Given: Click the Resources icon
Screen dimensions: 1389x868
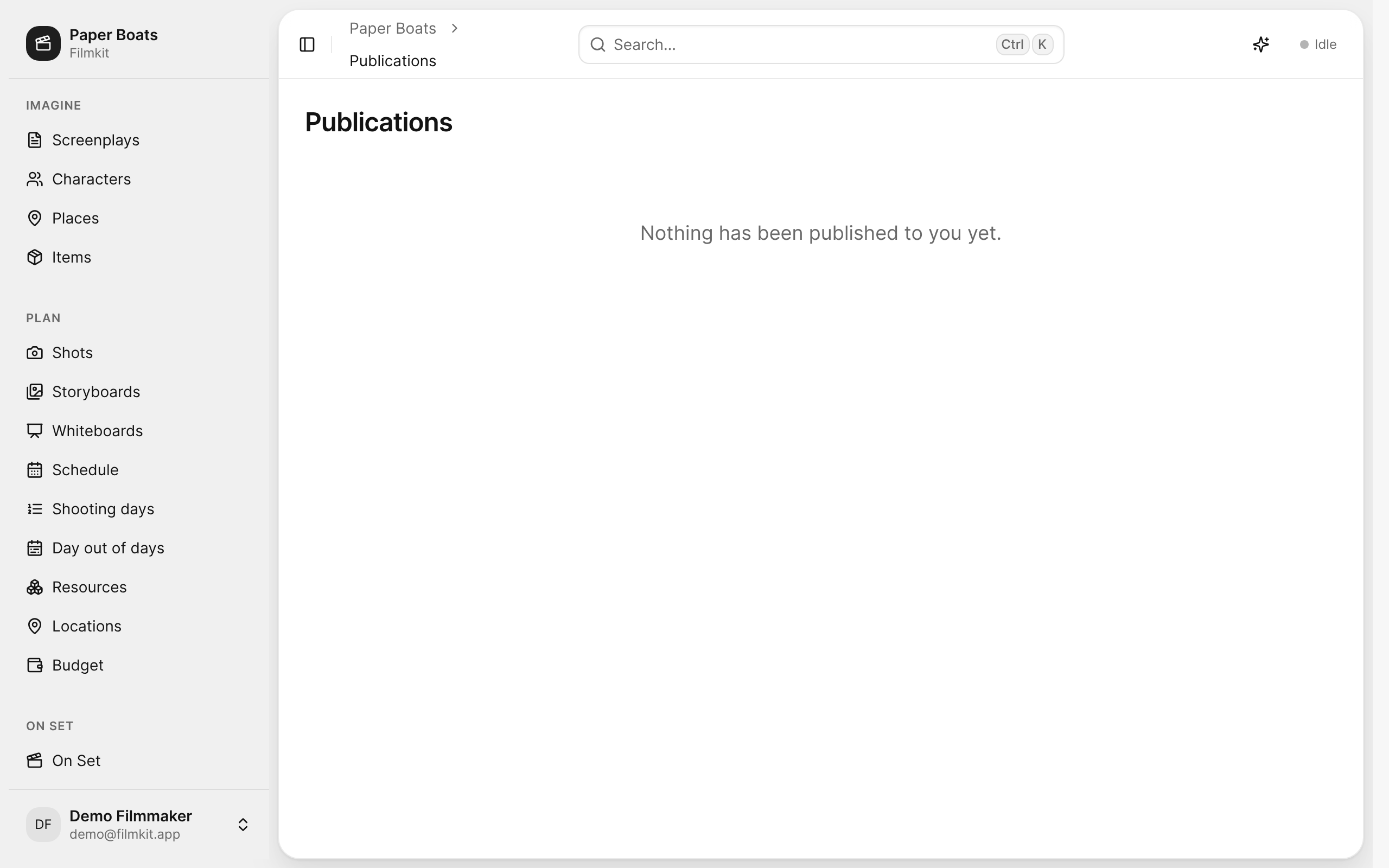Looking at the screenshot, I should (34, 586).
